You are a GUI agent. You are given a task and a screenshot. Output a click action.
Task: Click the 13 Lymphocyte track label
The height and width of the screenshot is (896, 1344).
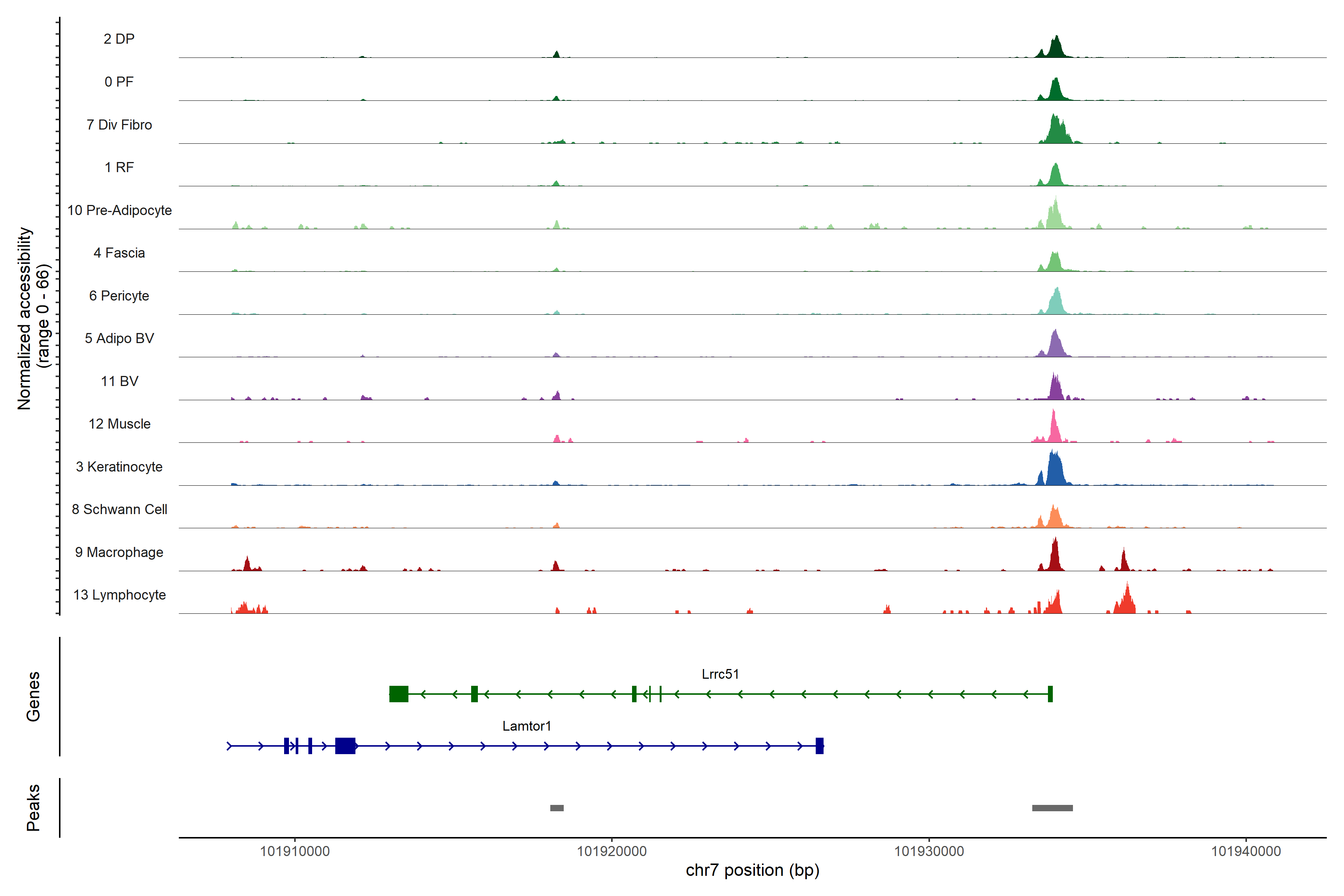pyautogui.click(x=119, y=595)
